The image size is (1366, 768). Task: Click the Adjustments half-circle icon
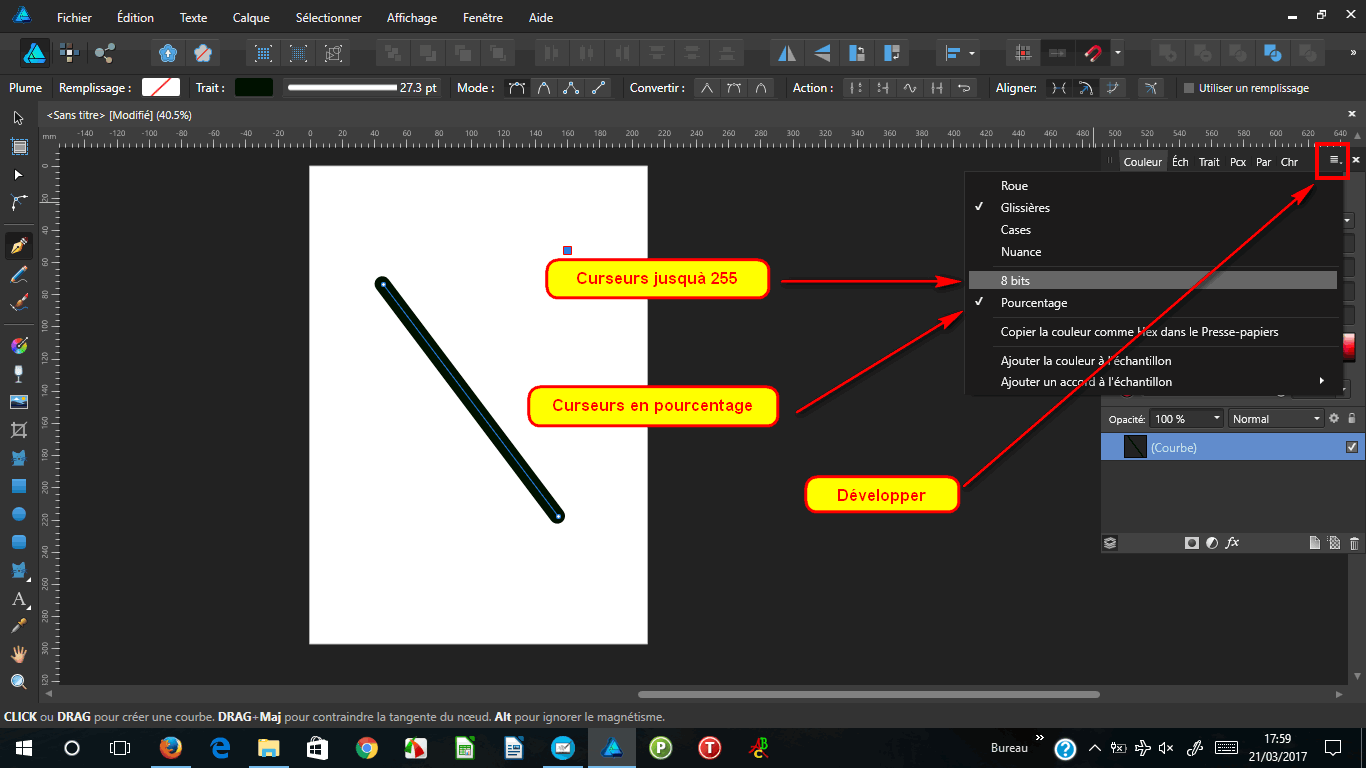(1212, 543)
